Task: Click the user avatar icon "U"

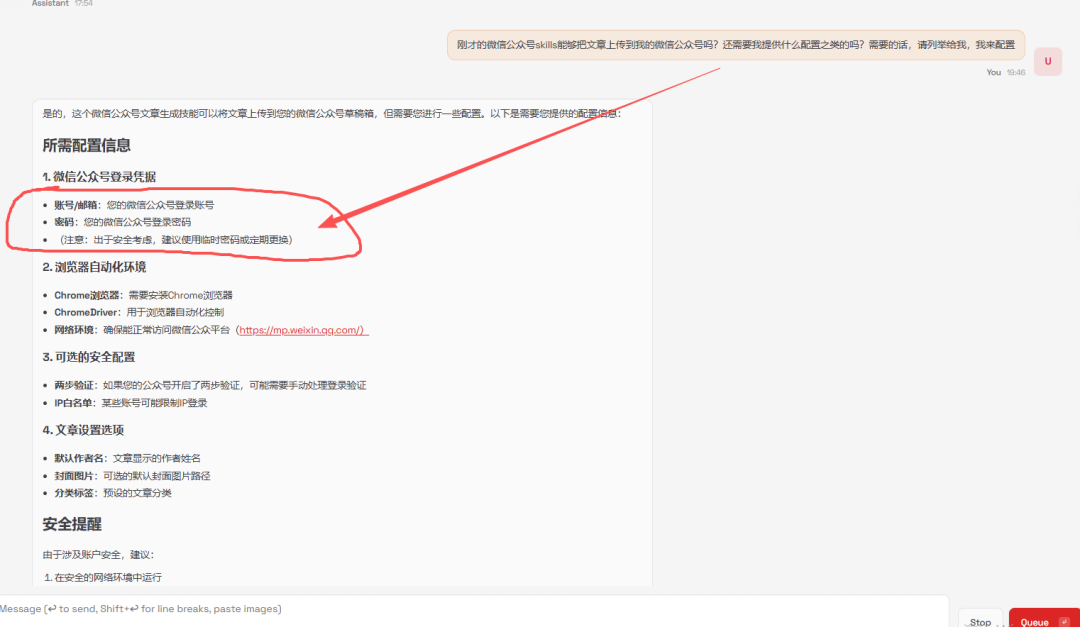Action: coord(1047,61)
